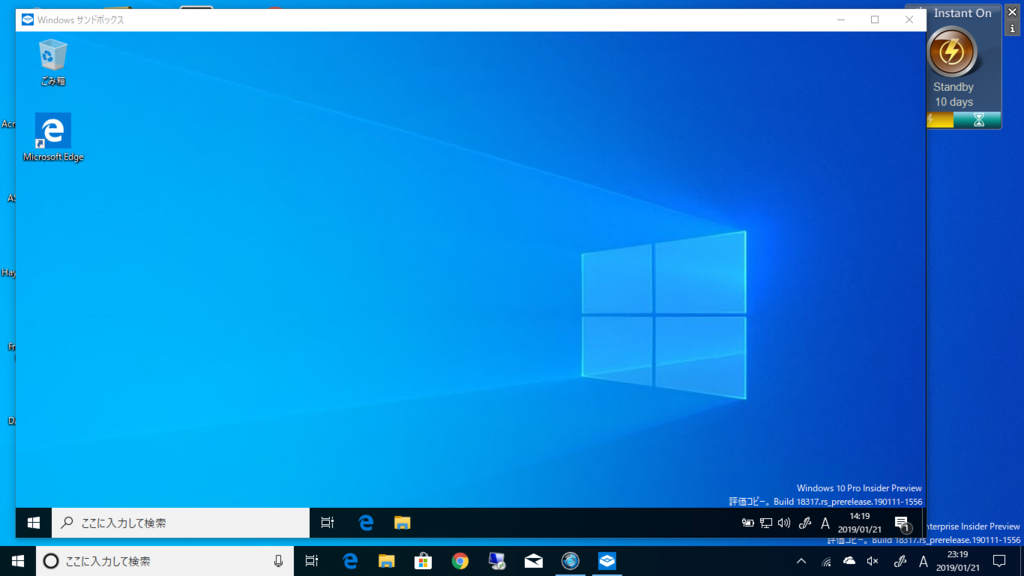Image resolution: width=1024 pixels, height=576 pixels.
Task: Click the sandbox pen/ink tray icon
Action: tap(805, 523)
